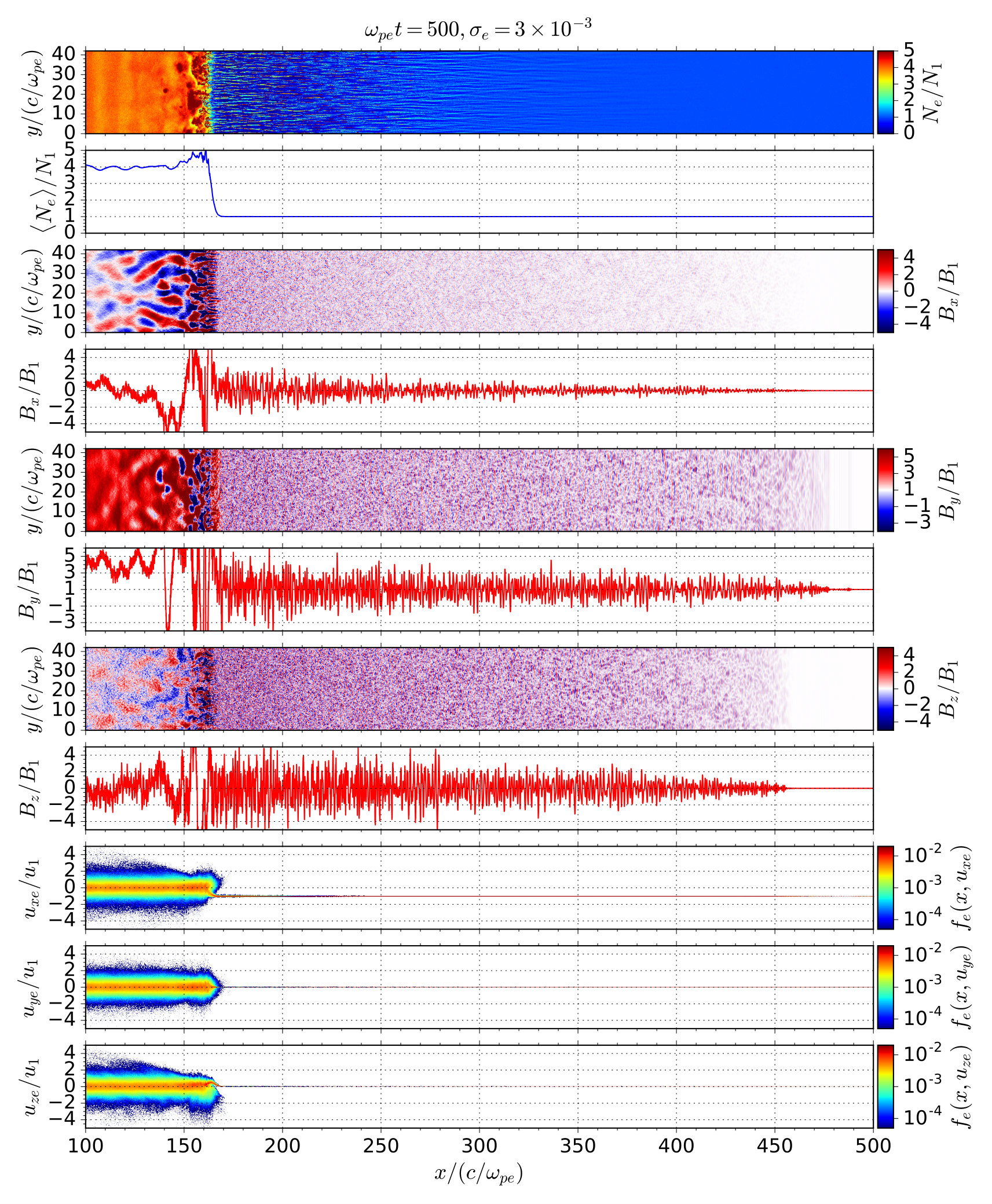Select bottom x-axis tick label 400
Image resolution: width=992 pixels, height=1204 pixels.
tap(676, 1145)
